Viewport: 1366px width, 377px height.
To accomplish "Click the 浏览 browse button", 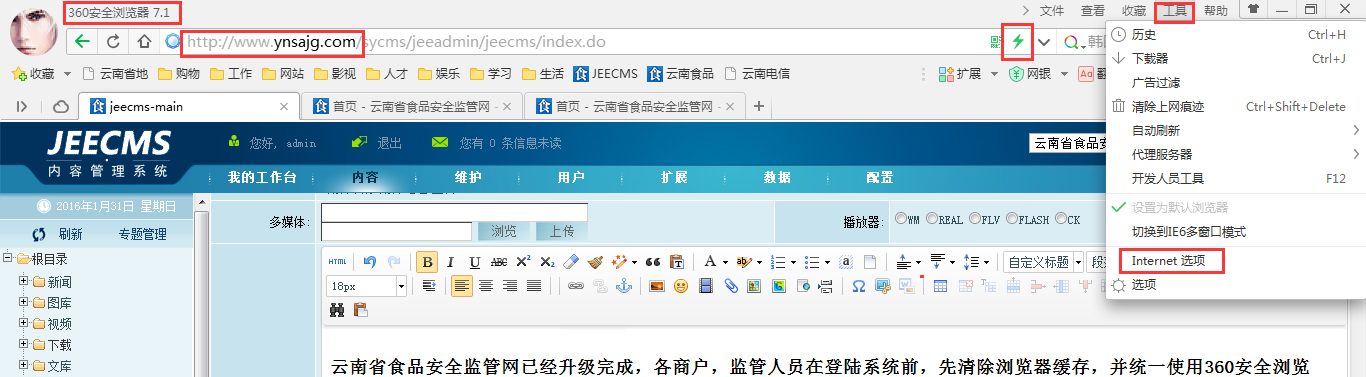I will pyautogui.click(x=504, y=231).
